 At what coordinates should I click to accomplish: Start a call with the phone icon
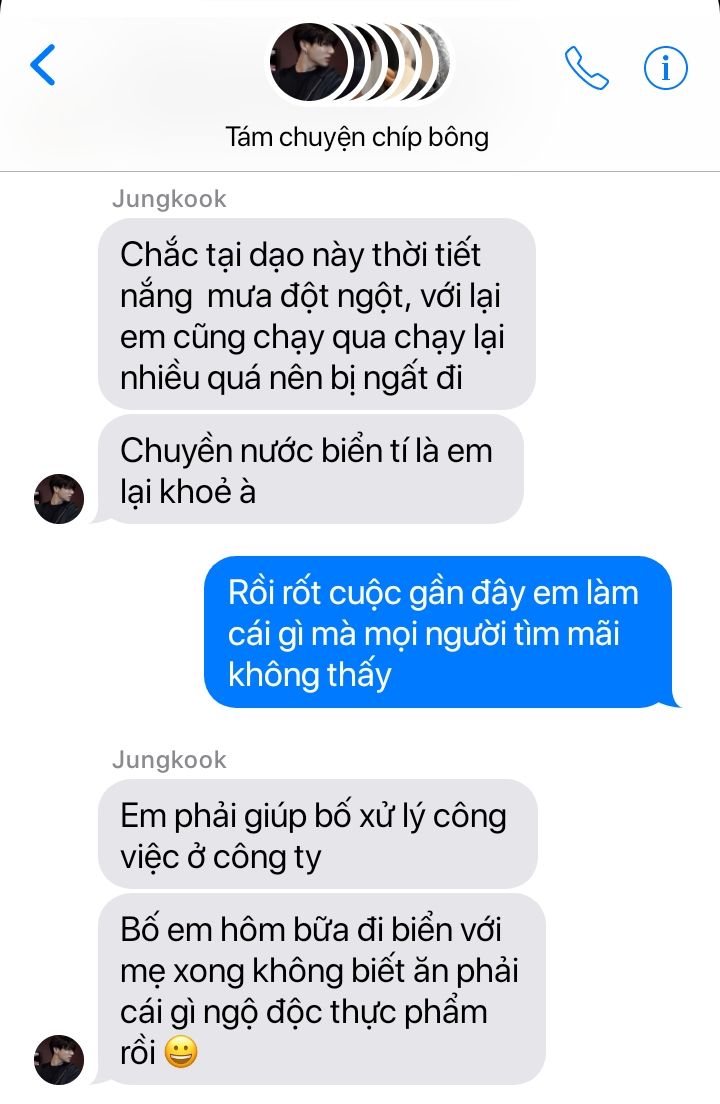point(586,68)
